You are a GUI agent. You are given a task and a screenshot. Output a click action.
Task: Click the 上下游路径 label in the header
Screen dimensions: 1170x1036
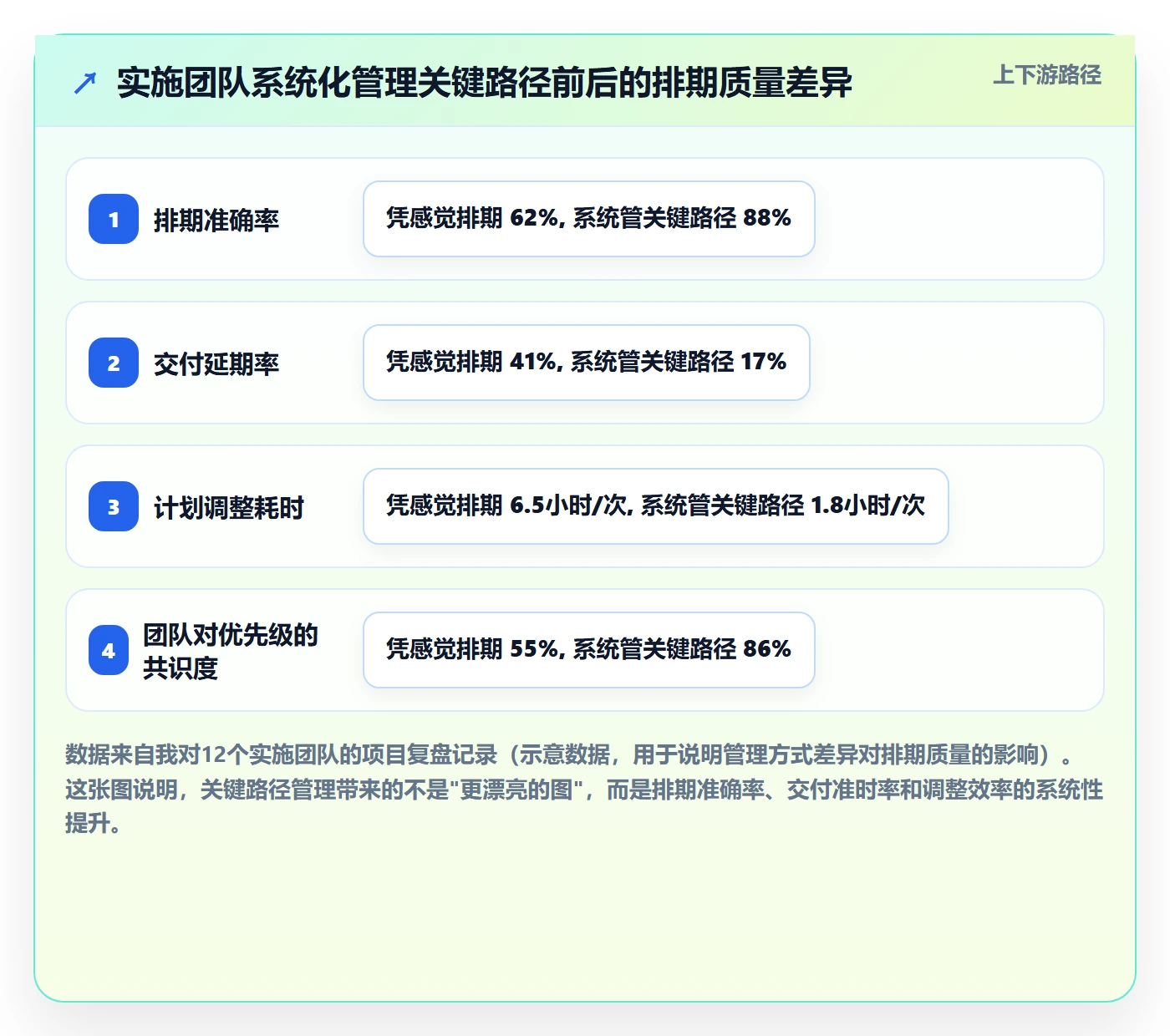click(x=1047, y=75)
